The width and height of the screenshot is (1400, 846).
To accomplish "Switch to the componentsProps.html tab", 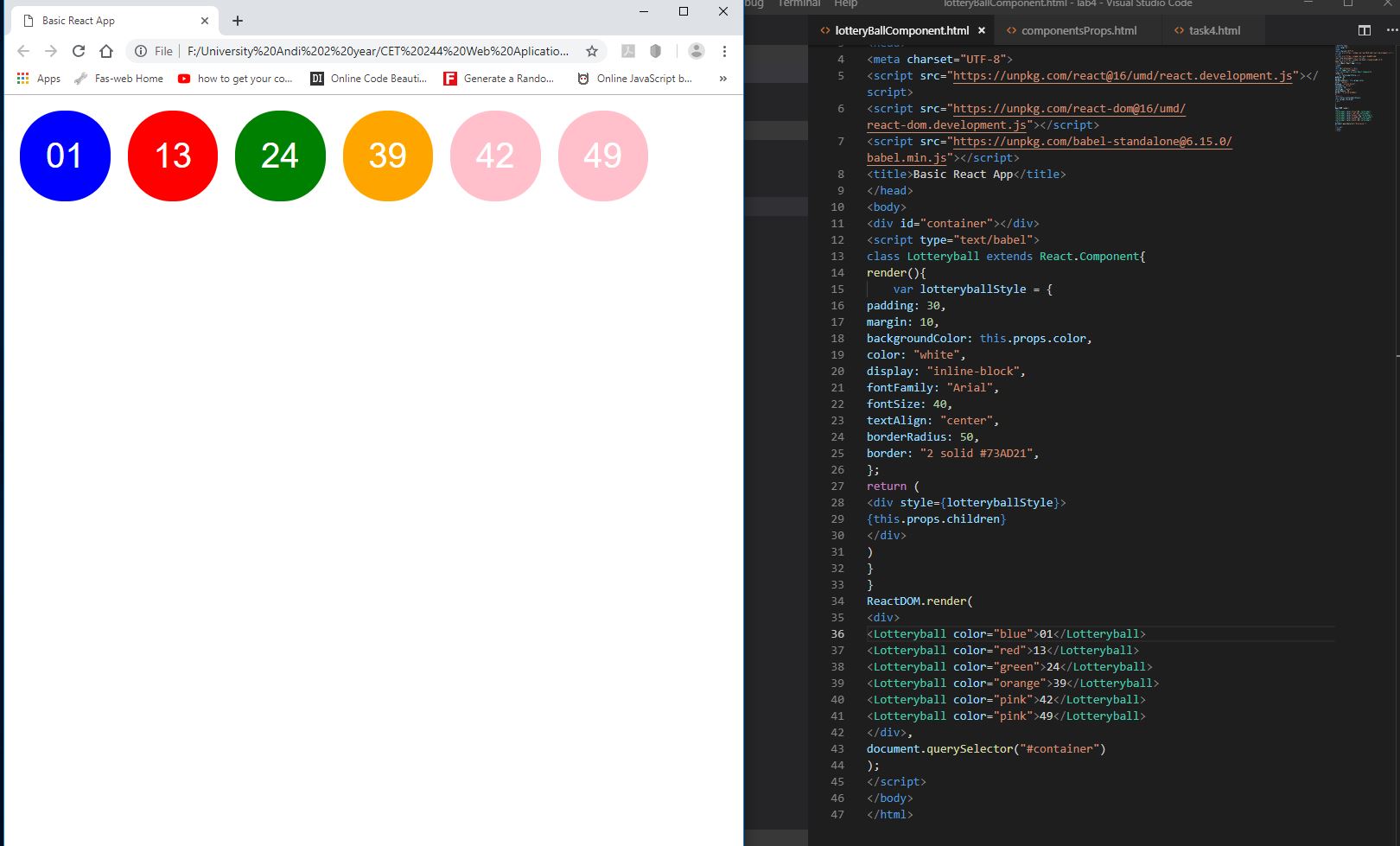I will point(1079,30).
